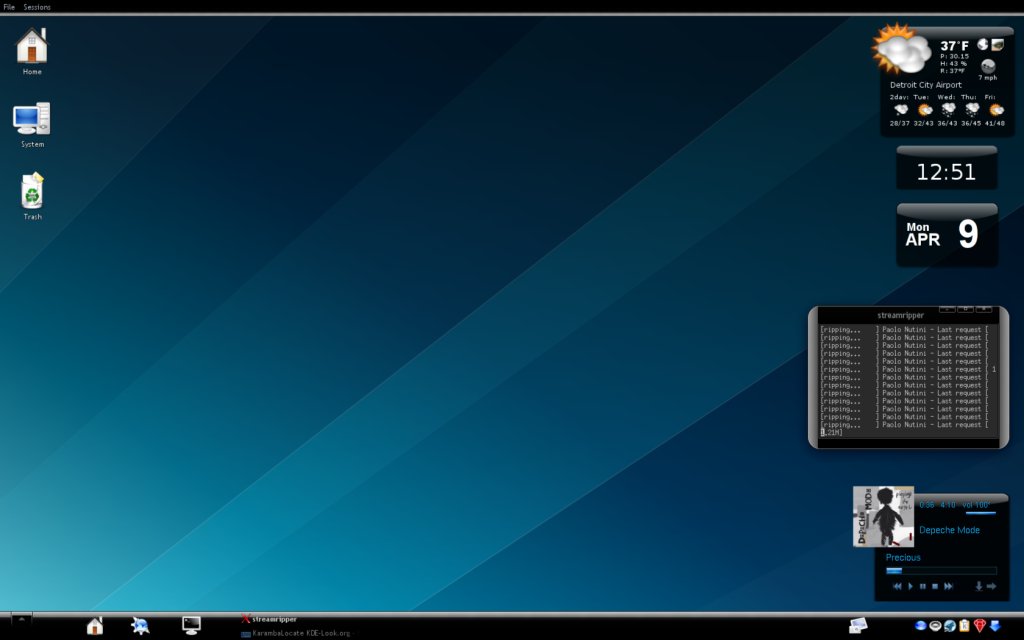Open the File menu
The image size is (1024, 640).
pyautogui.click(x=9, y=7)
